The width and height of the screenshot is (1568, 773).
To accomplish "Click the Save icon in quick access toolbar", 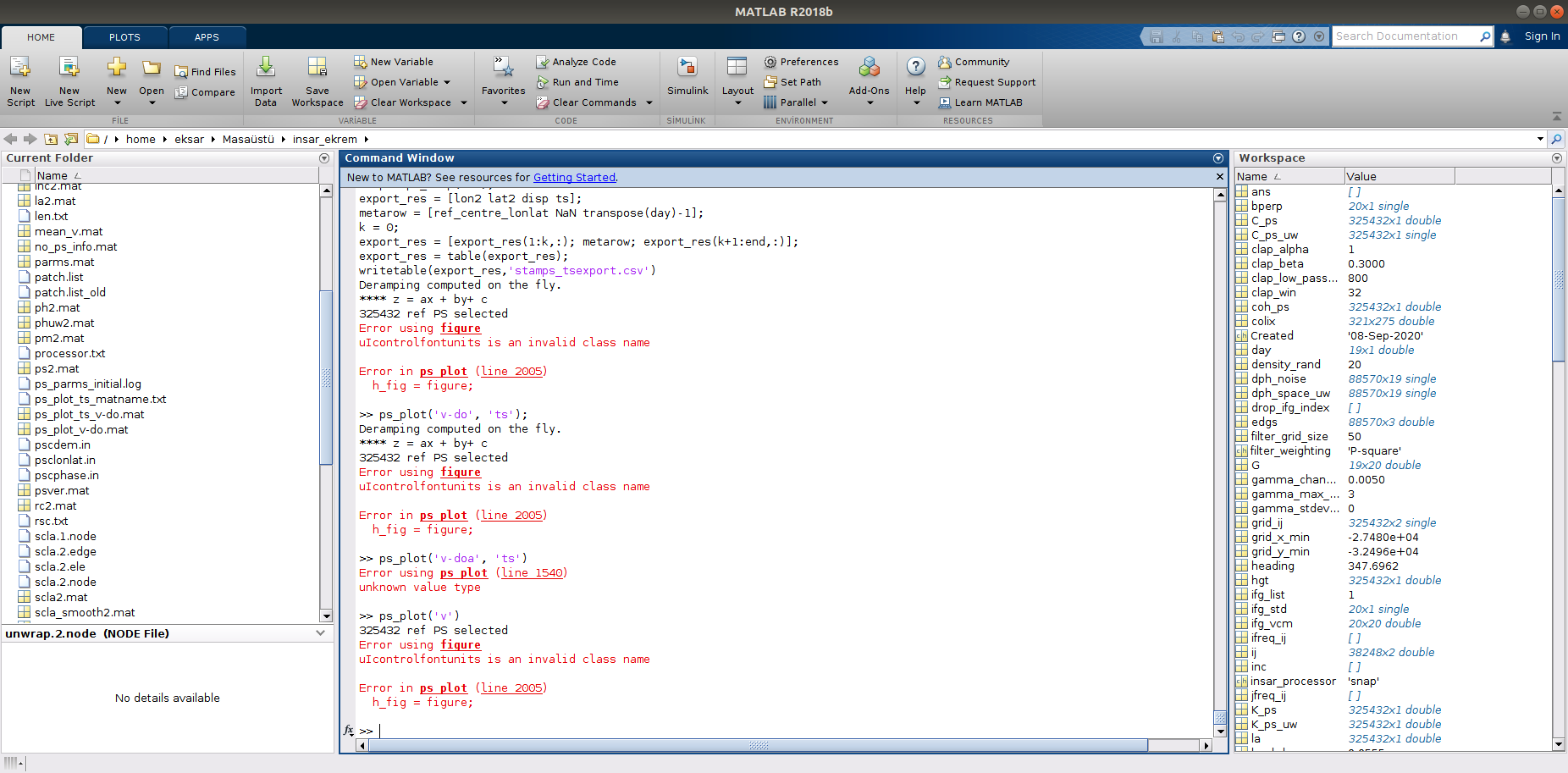I will click(1157, 36).
